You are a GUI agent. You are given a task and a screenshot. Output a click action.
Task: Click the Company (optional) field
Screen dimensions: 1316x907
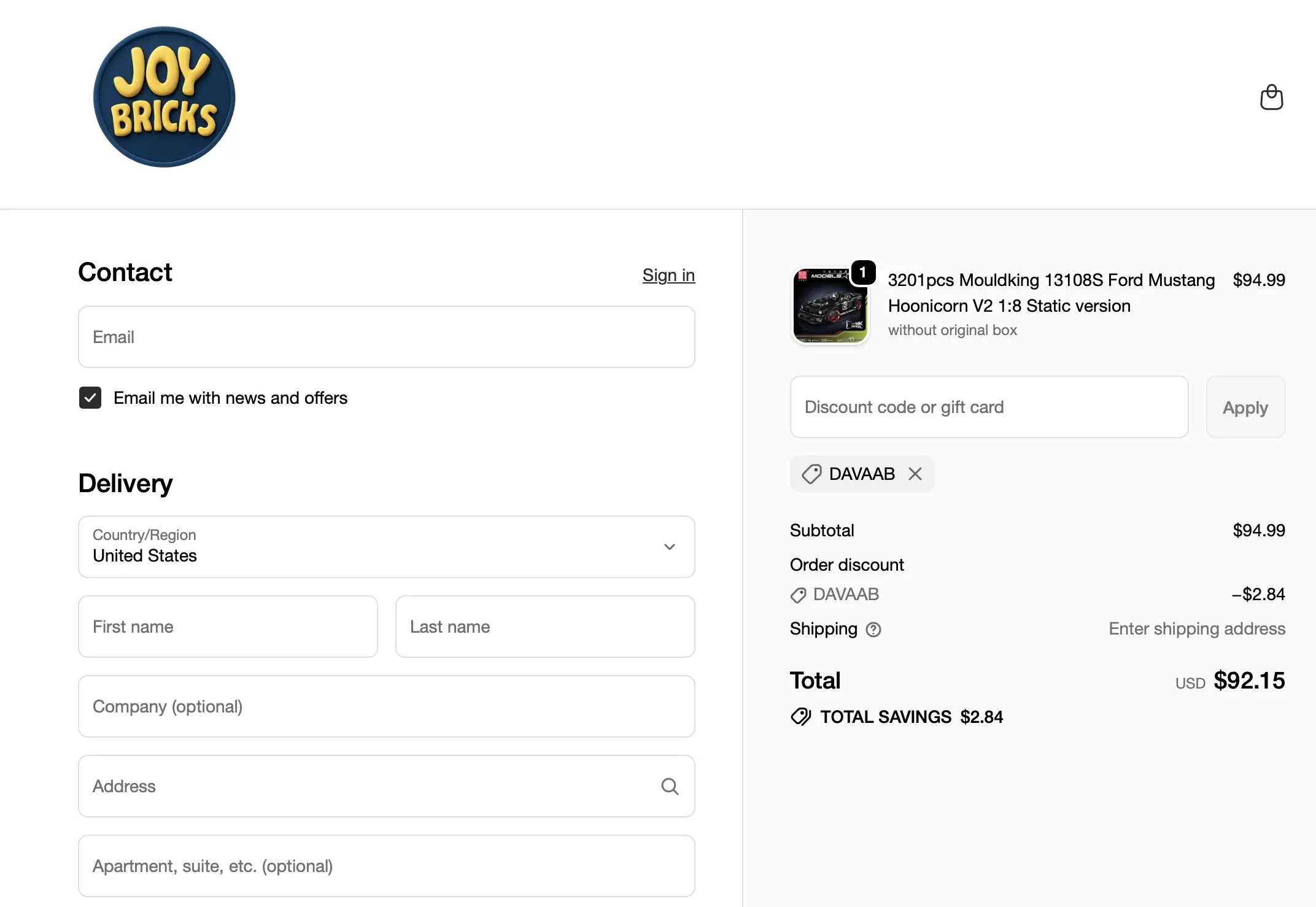coord(387,706)
